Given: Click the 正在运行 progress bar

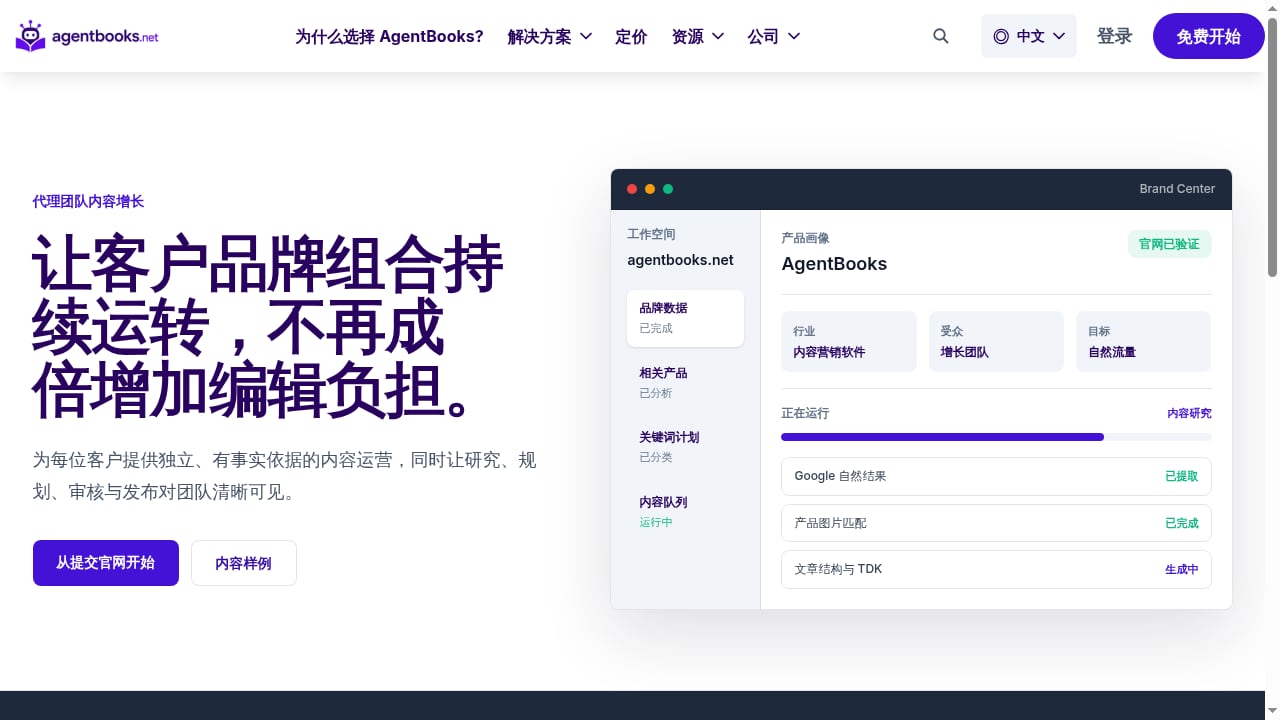Looking at the screenshot, I should (996, 437).
